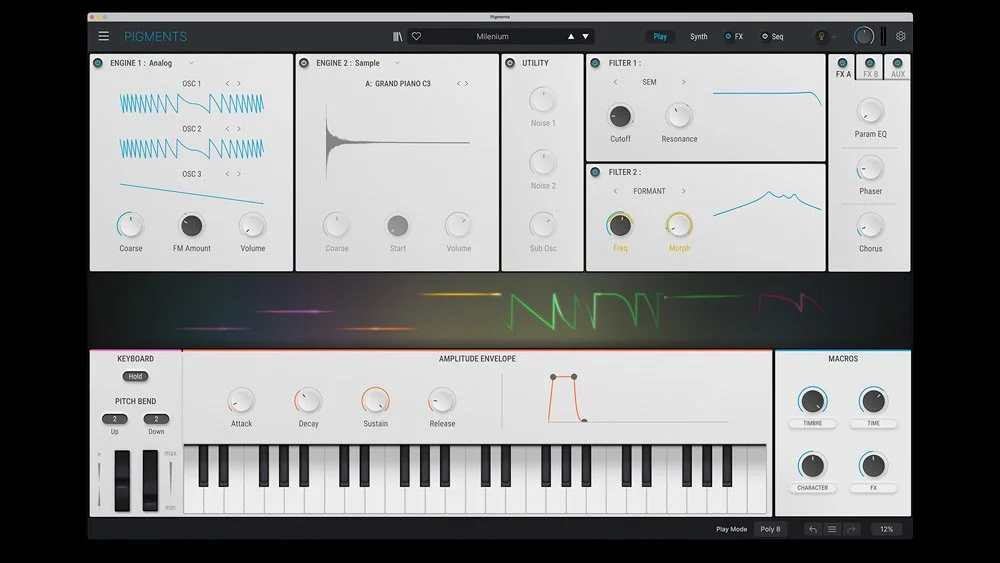Switch Filter 2 Formant to next type
The height and width of the screenshot is (563, 1000).
tap(684, 191)
